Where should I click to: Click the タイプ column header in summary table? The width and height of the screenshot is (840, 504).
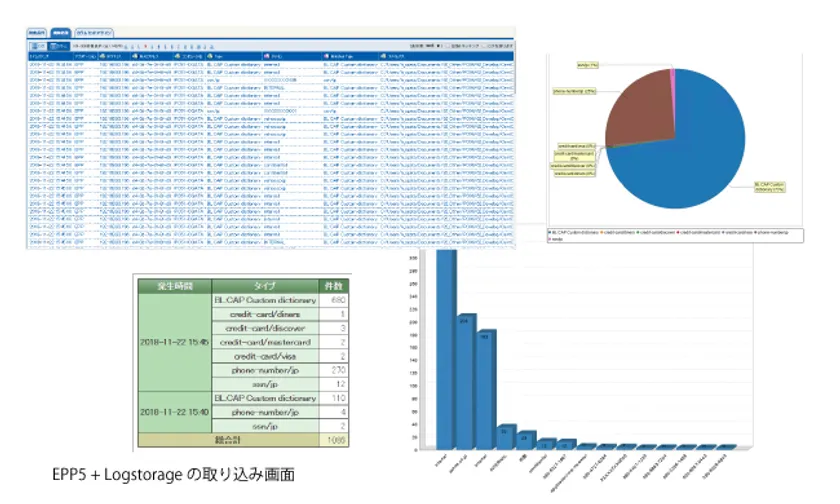pyautogui.click(x=265, y=286)
